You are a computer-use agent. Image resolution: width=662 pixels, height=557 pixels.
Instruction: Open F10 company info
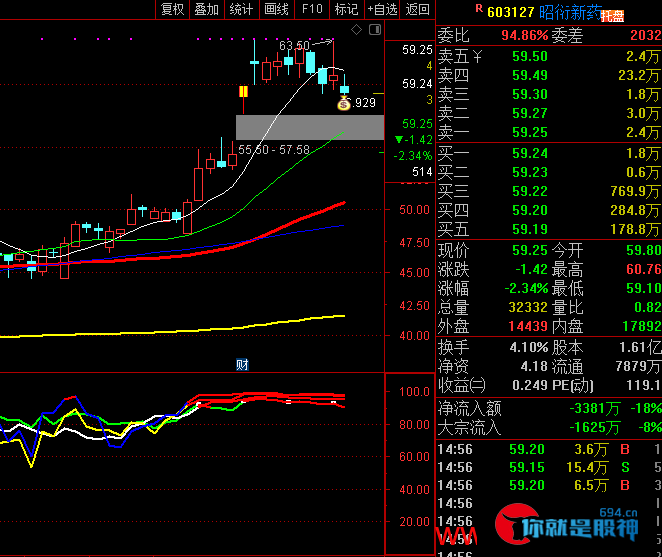point(312,9)
